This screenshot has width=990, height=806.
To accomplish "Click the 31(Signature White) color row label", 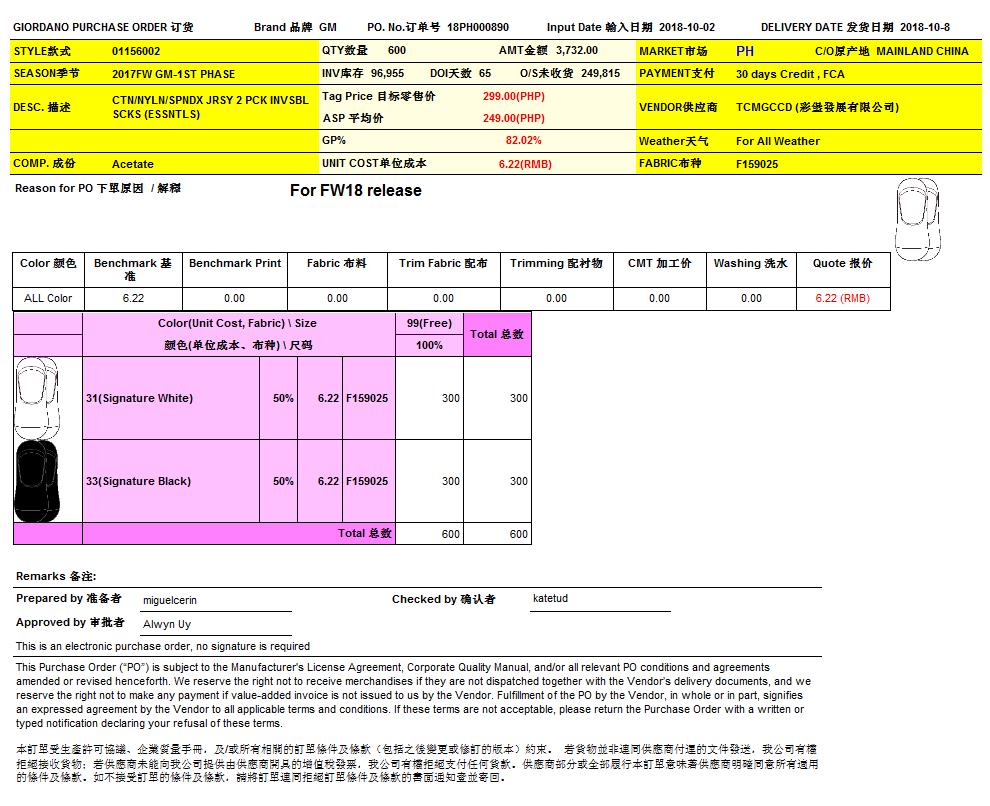I will click(139, 398).
